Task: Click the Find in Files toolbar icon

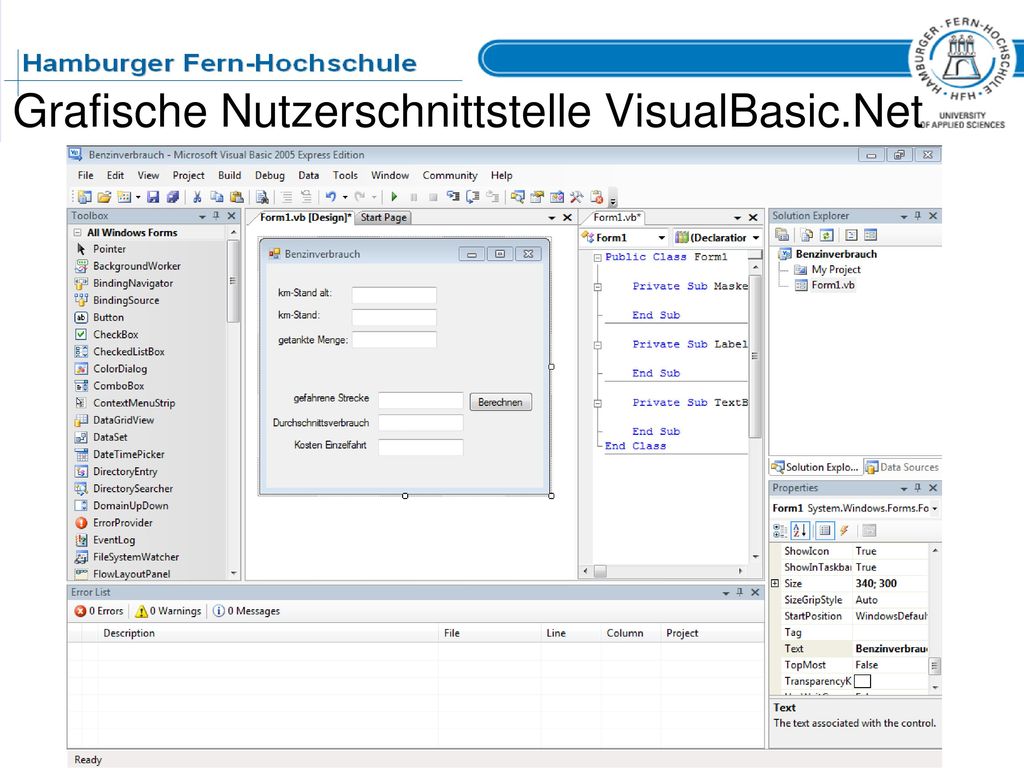Action: (262, 197)
